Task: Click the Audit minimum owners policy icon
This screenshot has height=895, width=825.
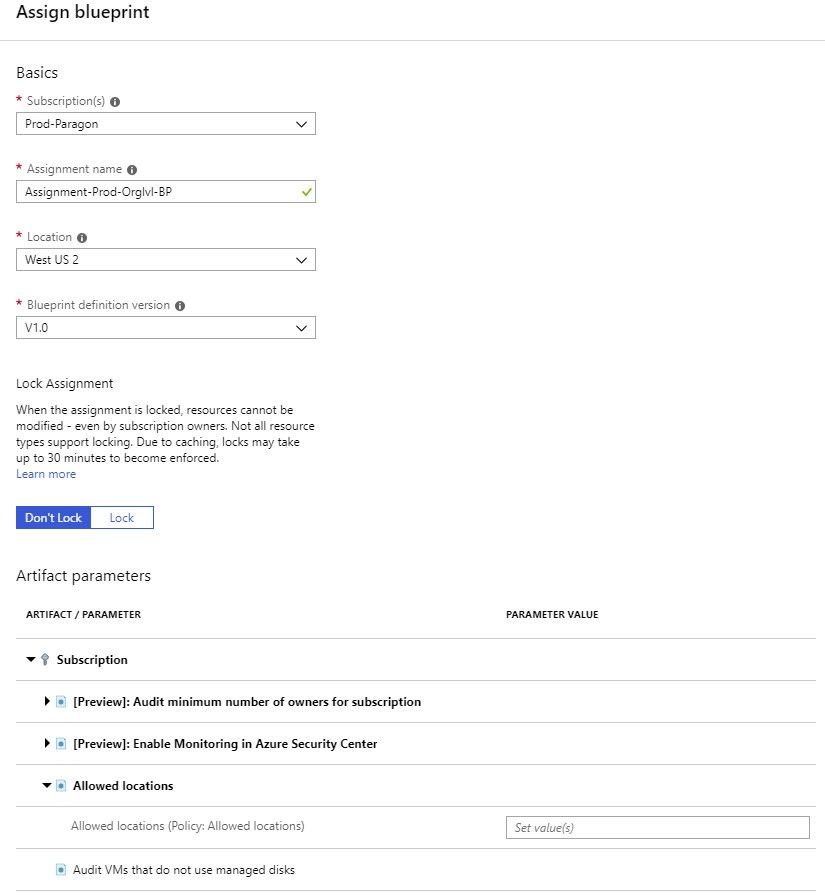Action: pos(61,702)
